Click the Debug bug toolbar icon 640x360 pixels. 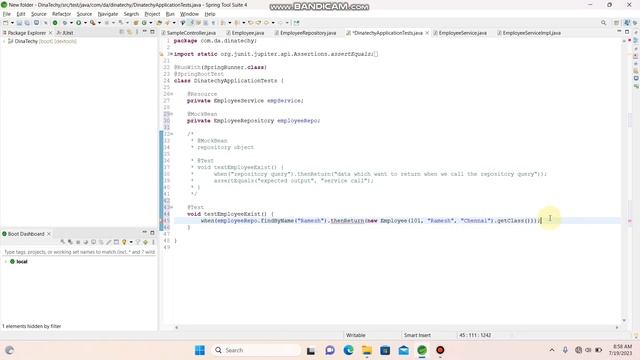65,23
